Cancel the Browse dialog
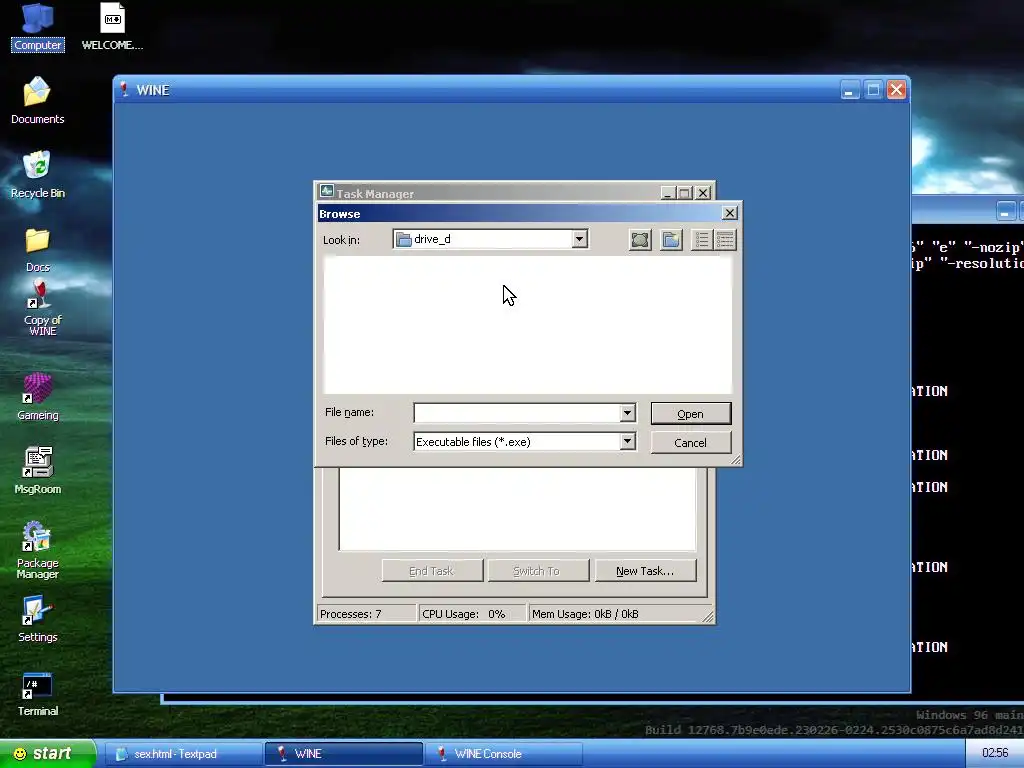Image resolution: width=1024 pixels, height=768 pixels. tap(691, 443)
